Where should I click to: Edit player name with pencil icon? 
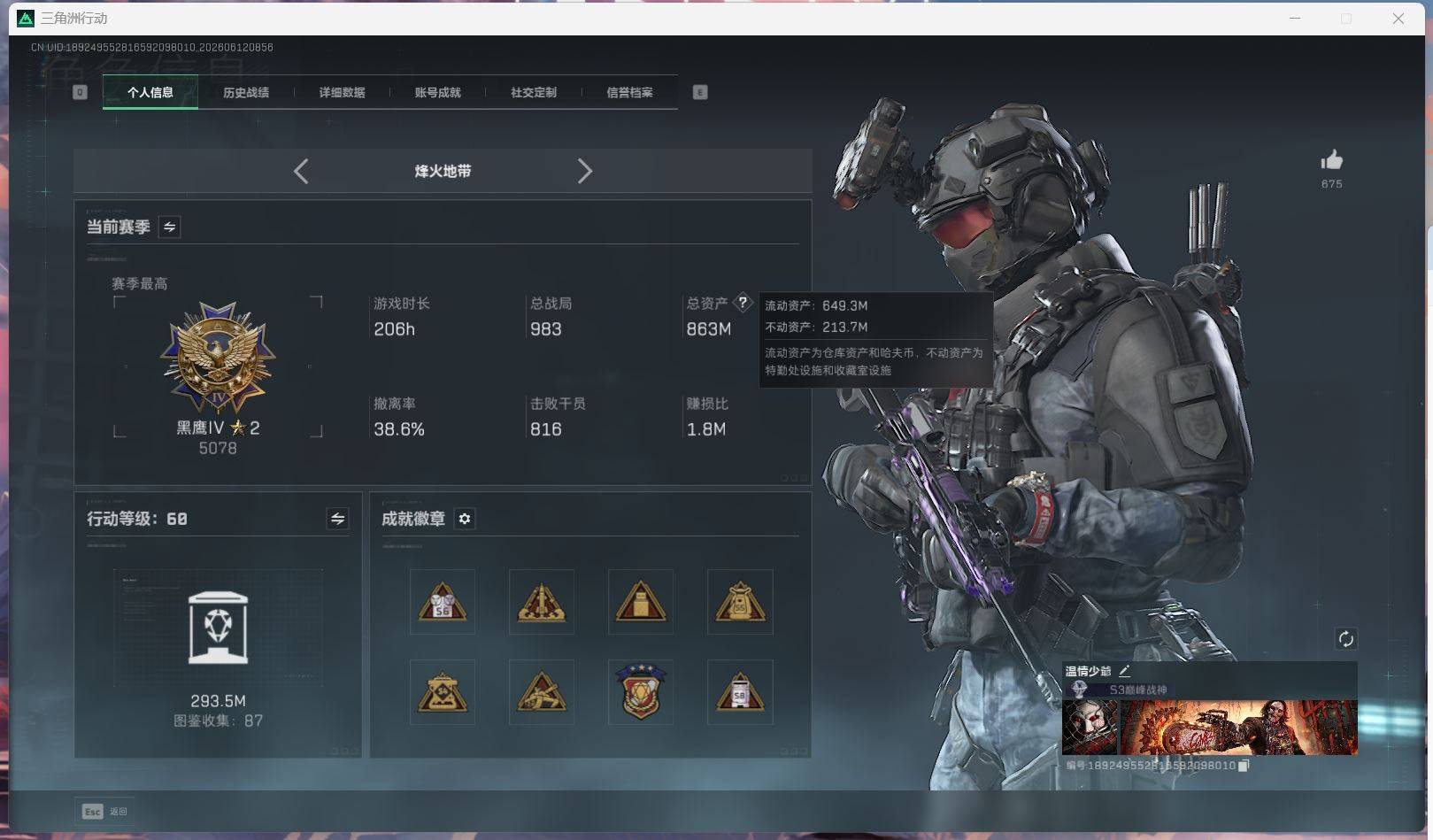[1124, 671]
